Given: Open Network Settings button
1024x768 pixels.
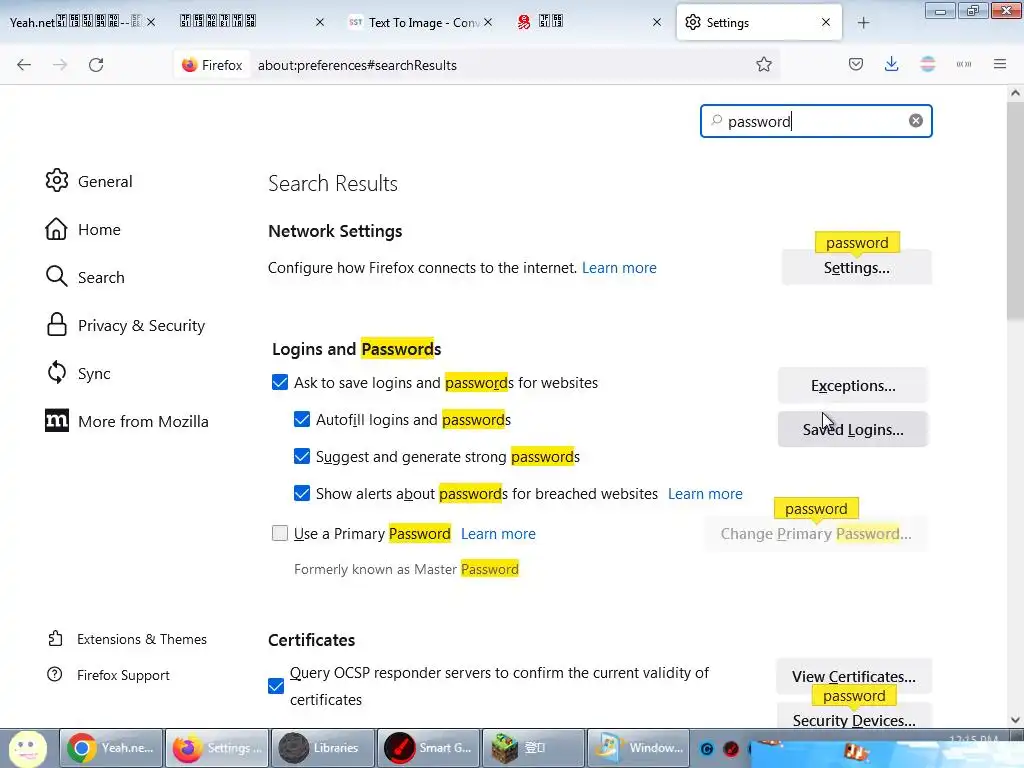Looking at the screenshot, I should 856,267.
